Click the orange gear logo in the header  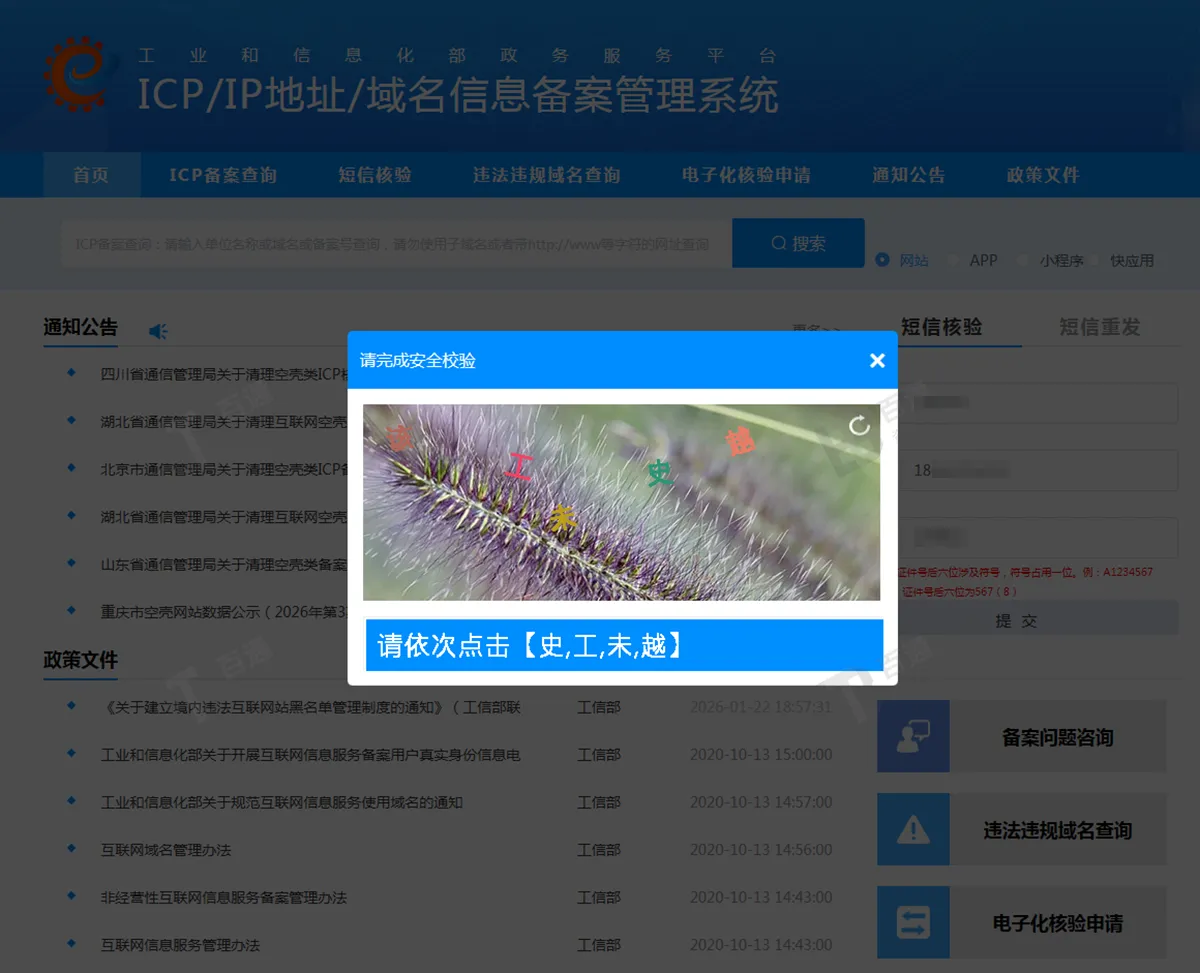pos(75,75)
